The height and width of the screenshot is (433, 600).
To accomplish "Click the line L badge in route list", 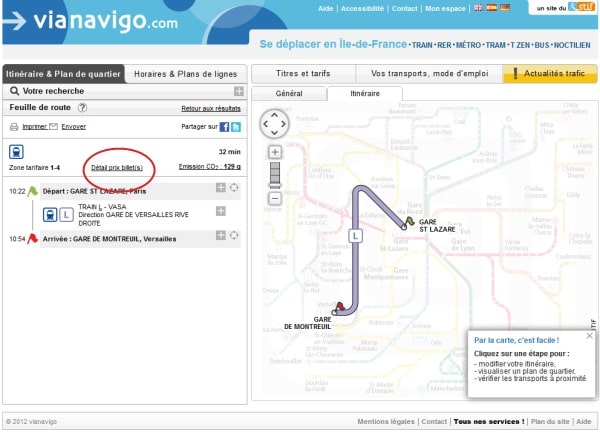I will coord(66,215).
